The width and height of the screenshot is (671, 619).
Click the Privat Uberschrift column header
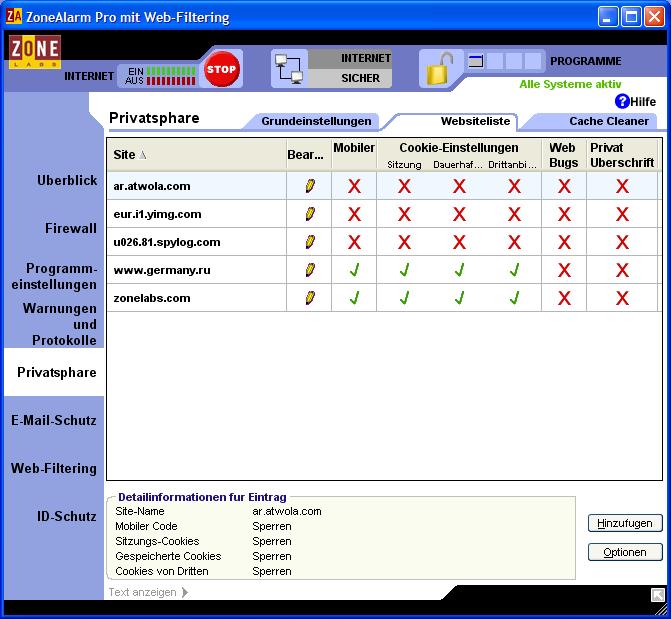pos(622,155)
